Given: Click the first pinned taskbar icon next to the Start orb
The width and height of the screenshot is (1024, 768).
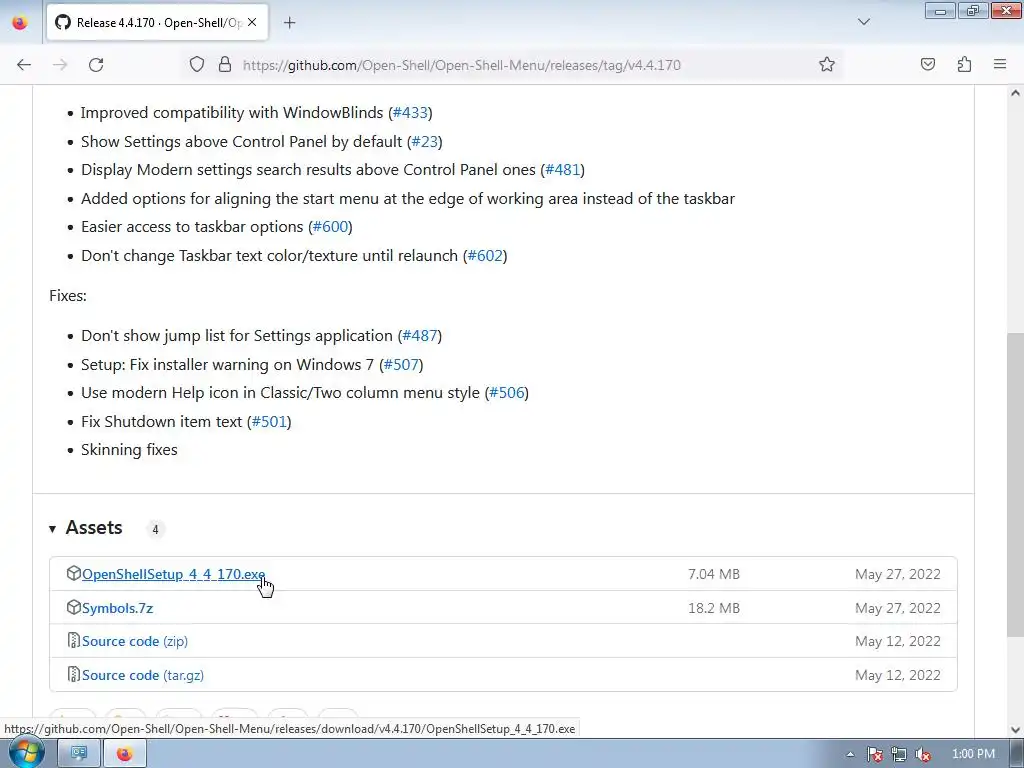Looking at the screenshot, I should pos(78,754).
